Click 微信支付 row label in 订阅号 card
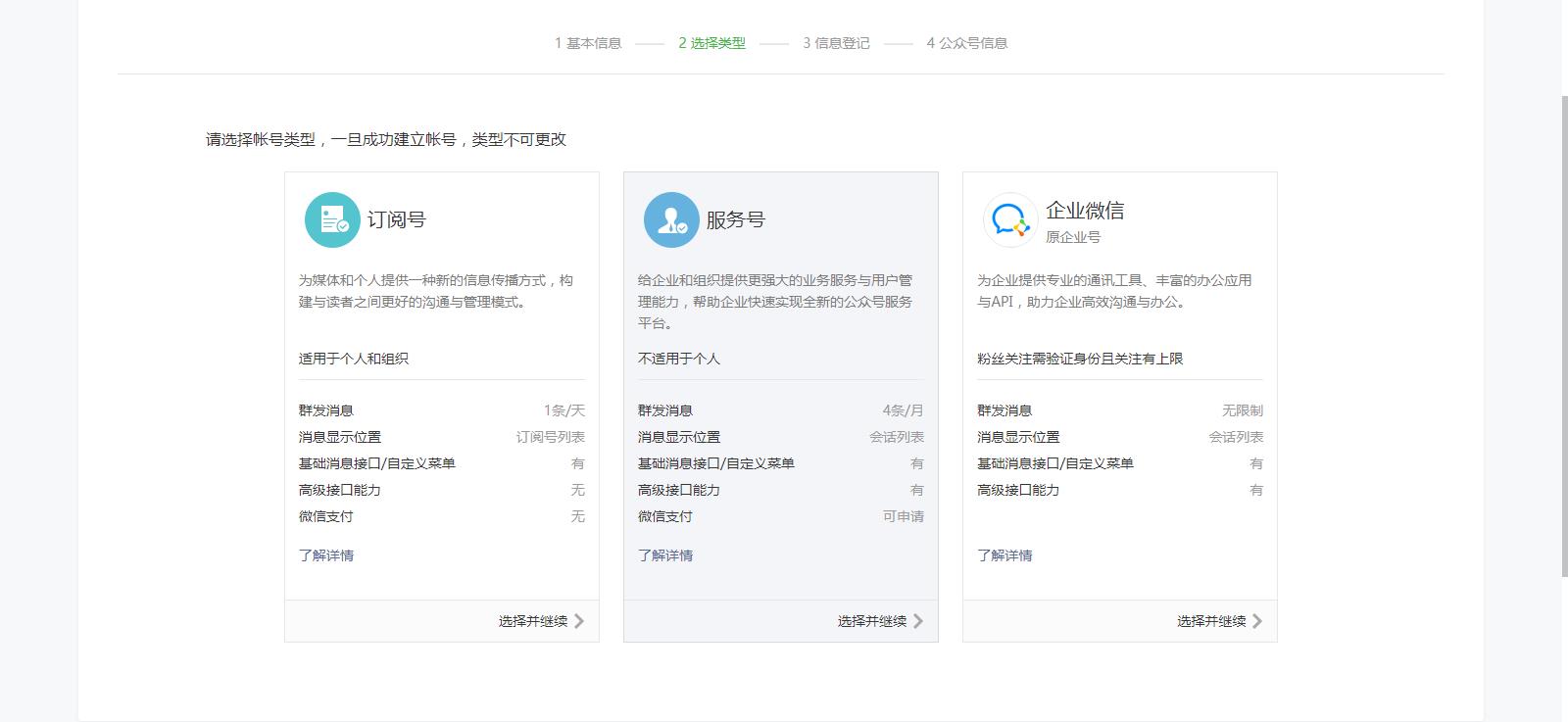Screen dimensions: 1568x722 pyautogui.click(x=326, y=516)
